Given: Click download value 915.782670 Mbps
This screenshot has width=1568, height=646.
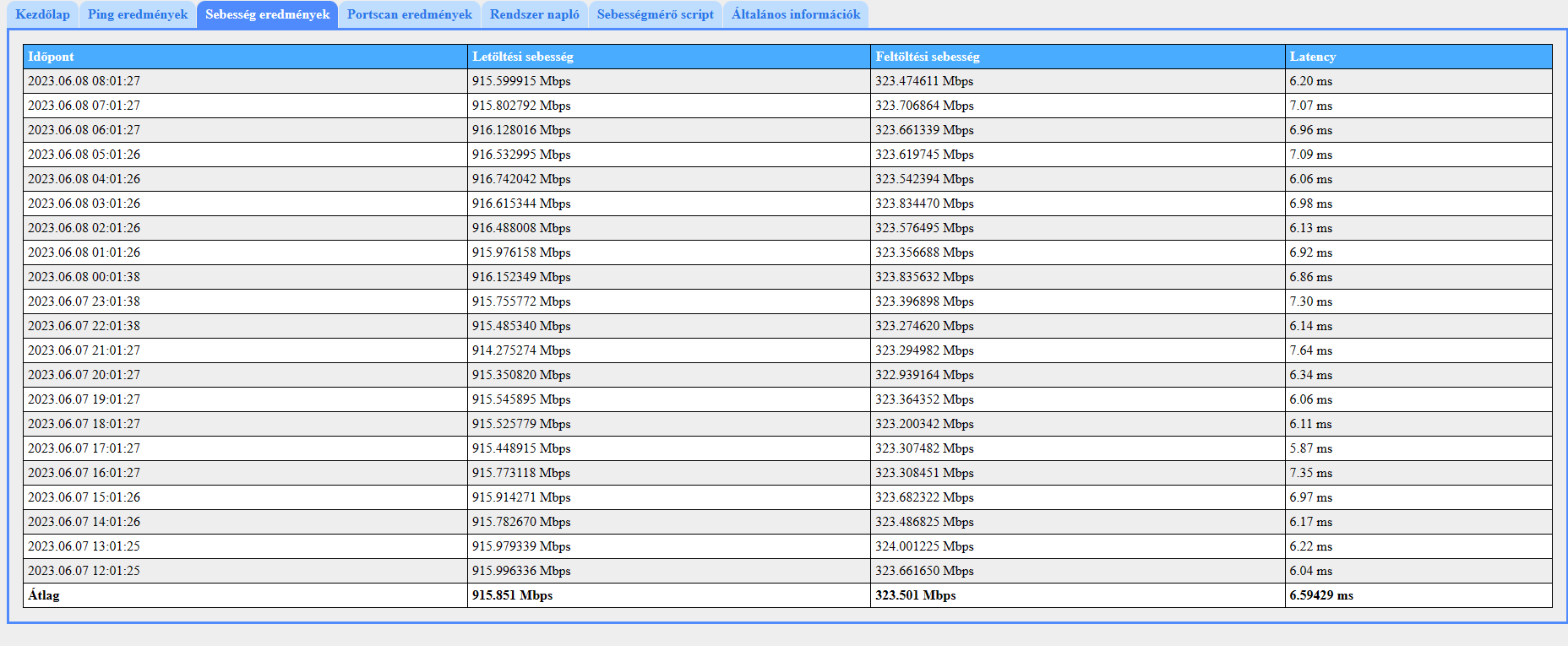Looking at the screenshot, I should pyautogui.click(x=521, y=522).
